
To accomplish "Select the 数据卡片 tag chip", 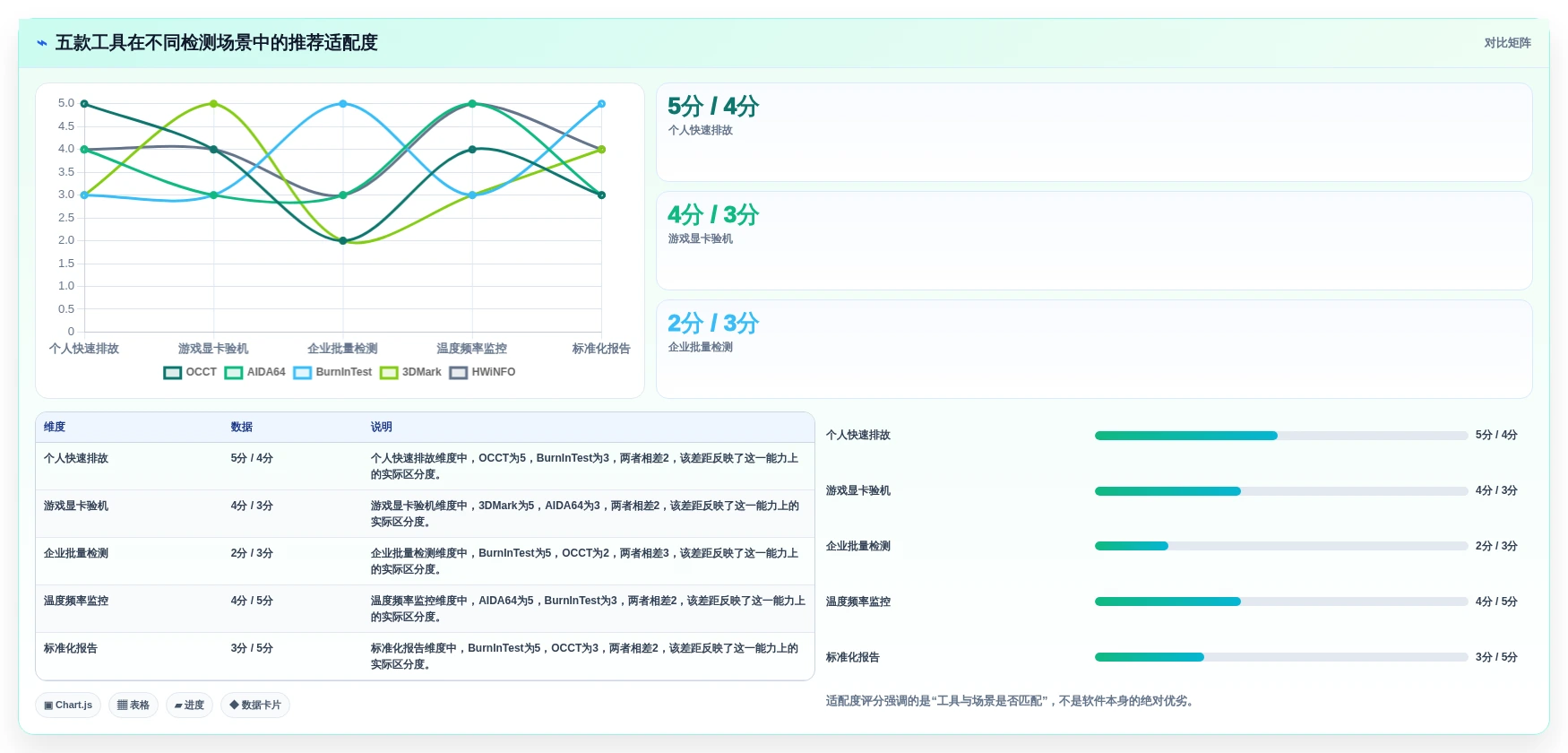I will (x=255, y=705).
